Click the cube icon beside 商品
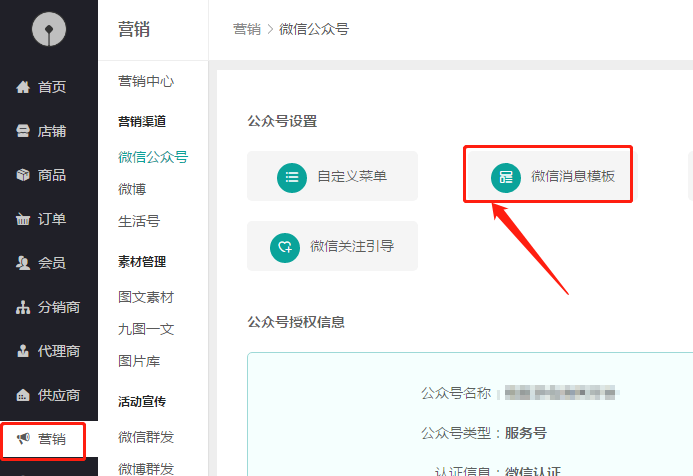Screen dimensions: 693x476 pos(23,175)
